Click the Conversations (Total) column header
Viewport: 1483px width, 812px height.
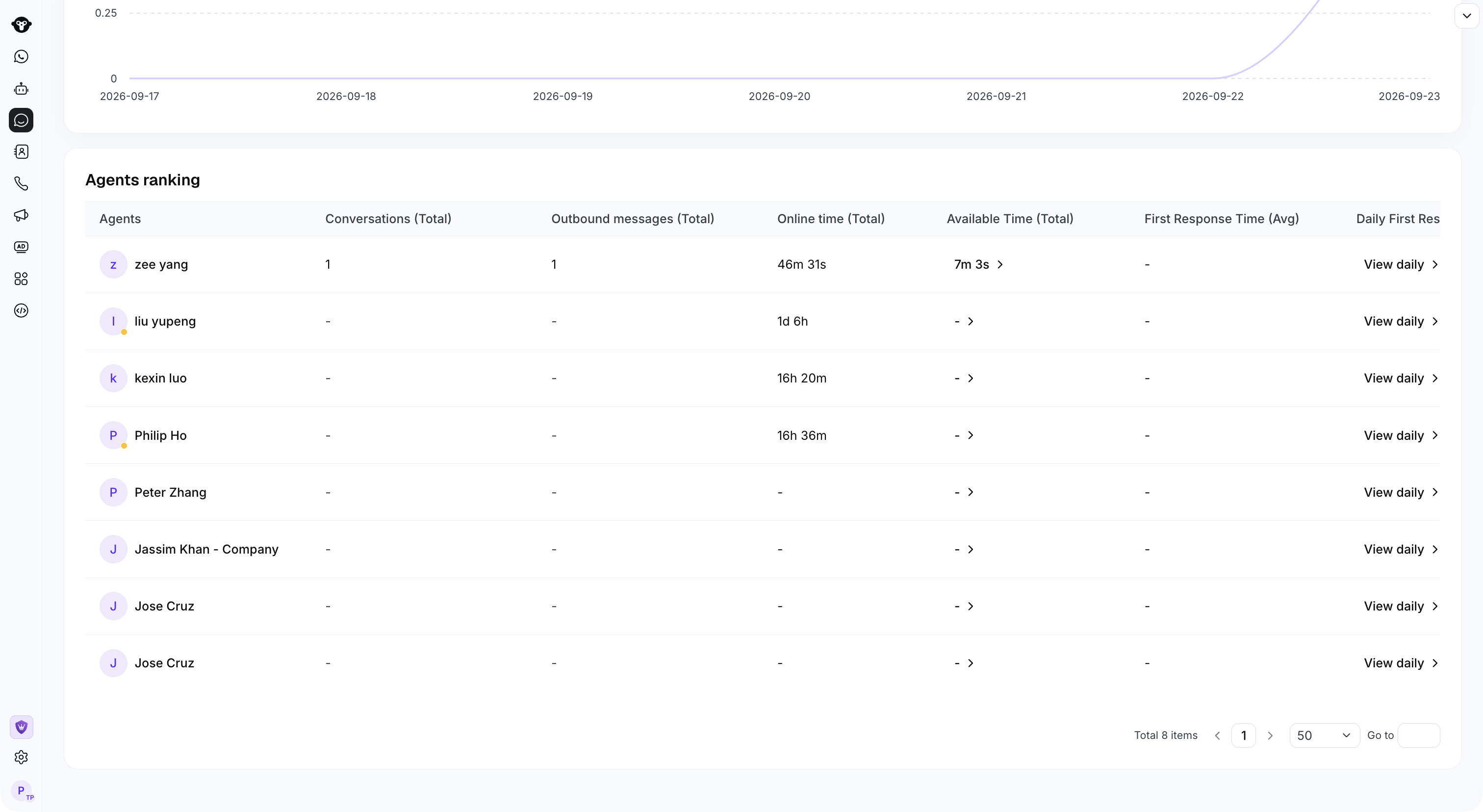click(388, 219)
